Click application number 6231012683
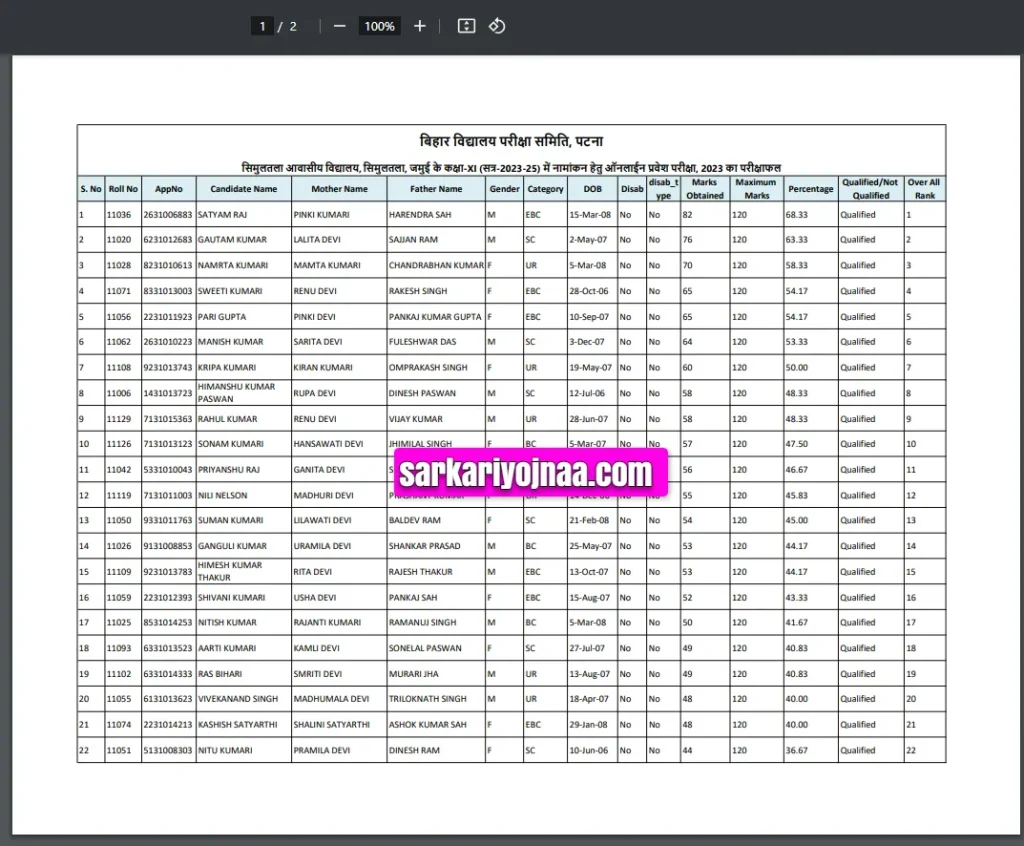 tap(168, 240)
